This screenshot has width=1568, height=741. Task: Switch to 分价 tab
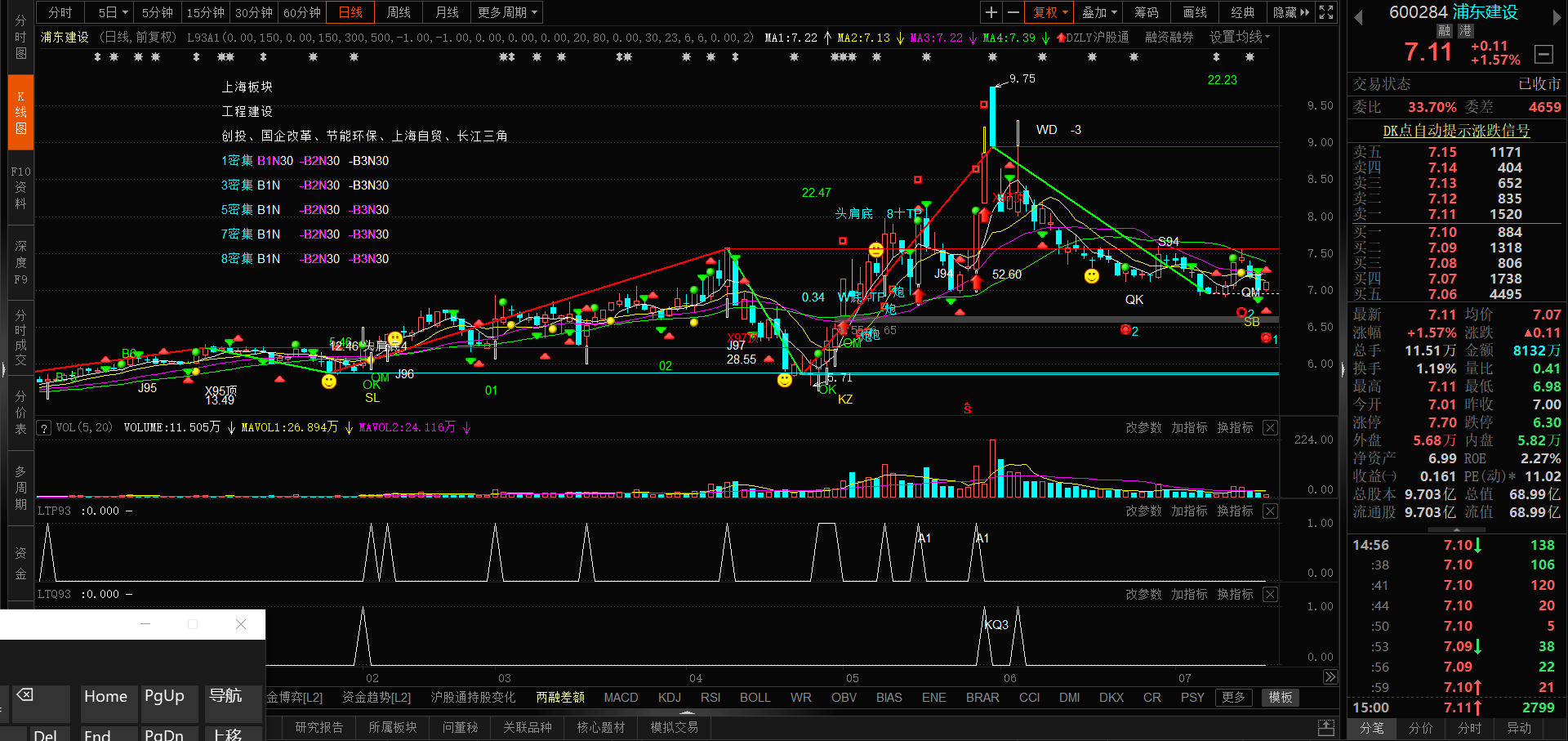pos(1421,728)
